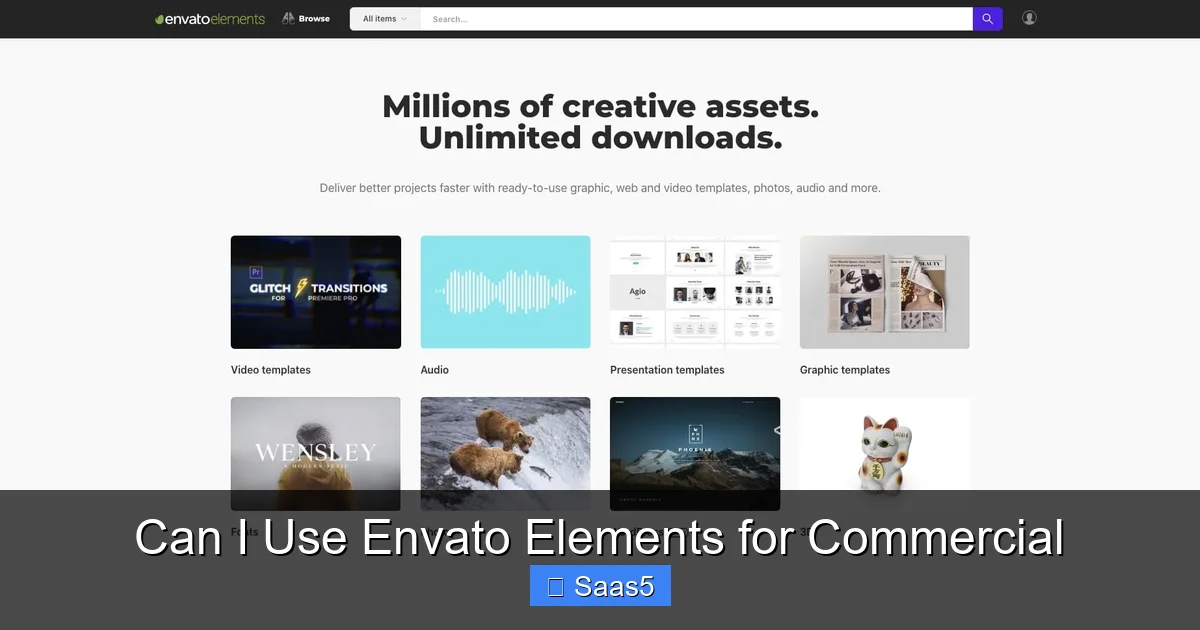Open the magazine graphic templates thumbnail

click(x=885, y=292)
